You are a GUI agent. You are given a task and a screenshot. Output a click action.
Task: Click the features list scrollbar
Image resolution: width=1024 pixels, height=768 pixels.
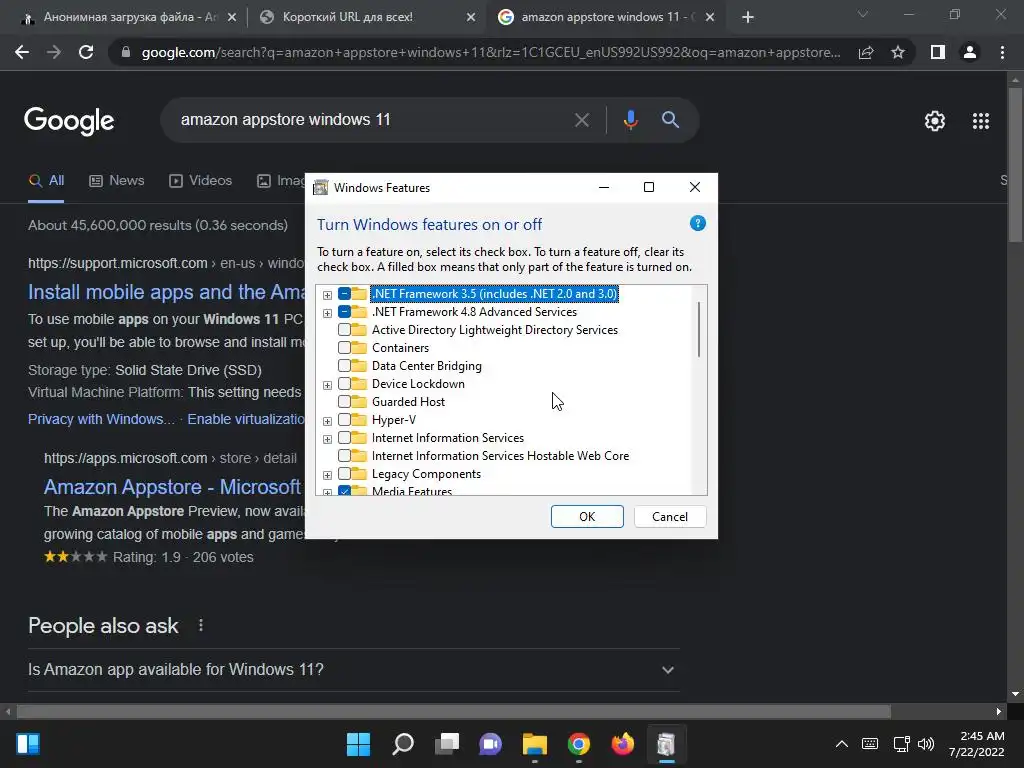699,329
